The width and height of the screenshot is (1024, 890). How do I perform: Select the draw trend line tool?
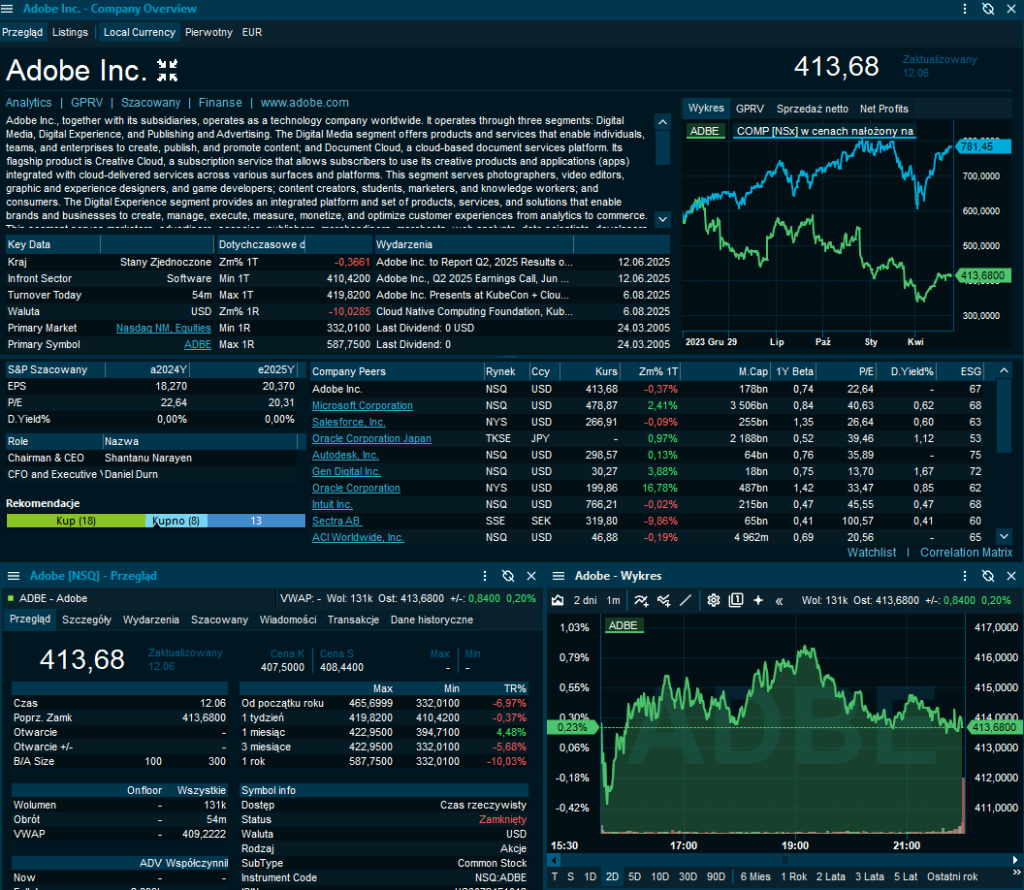click(686, 600)
